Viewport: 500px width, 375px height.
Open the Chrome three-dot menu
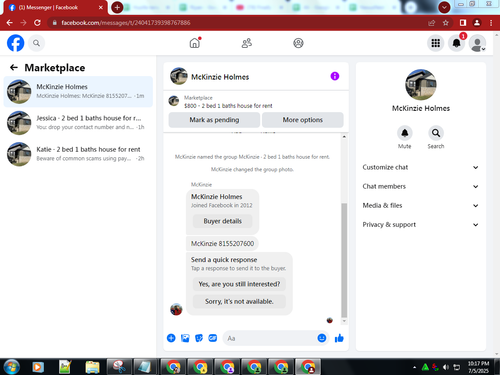[491, 23]
